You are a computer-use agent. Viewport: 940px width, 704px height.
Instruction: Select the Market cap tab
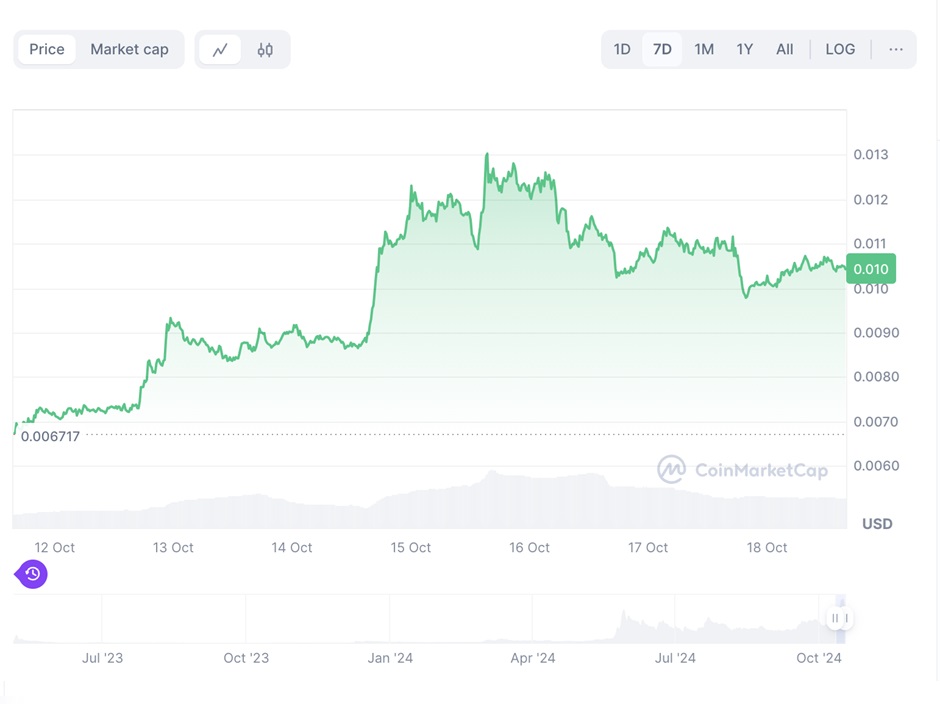[x=129, y=49]
